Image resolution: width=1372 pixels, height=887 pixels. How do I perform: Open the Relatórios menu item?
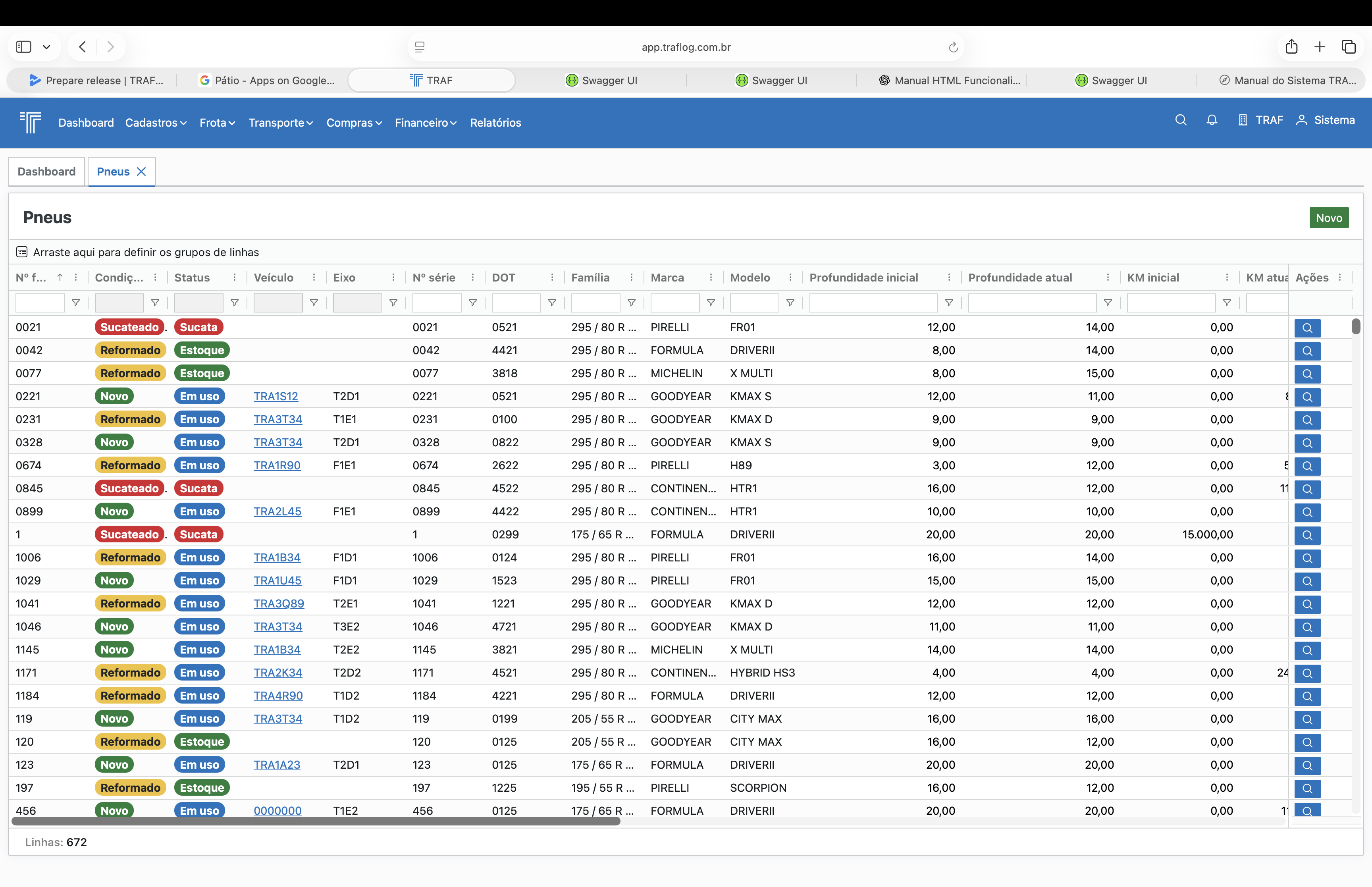[495, 123]
